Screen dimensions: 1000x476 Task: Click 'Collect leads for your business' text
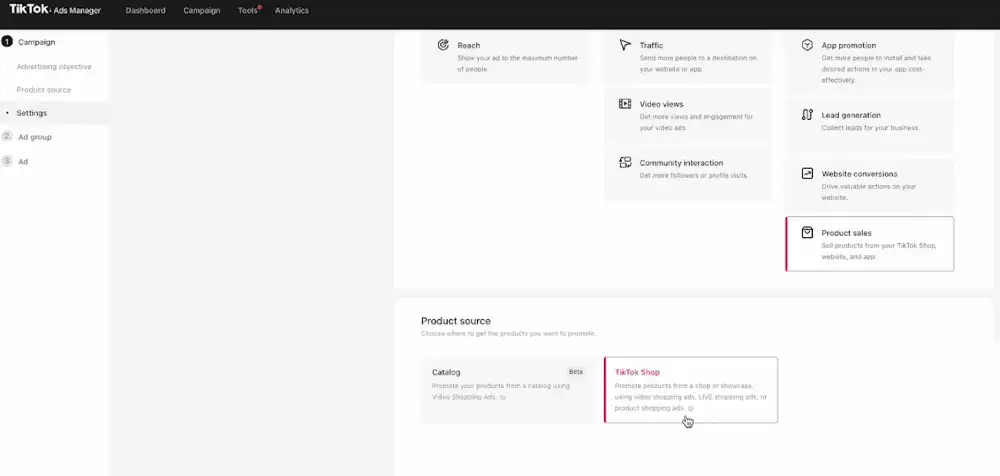[871, 128]
